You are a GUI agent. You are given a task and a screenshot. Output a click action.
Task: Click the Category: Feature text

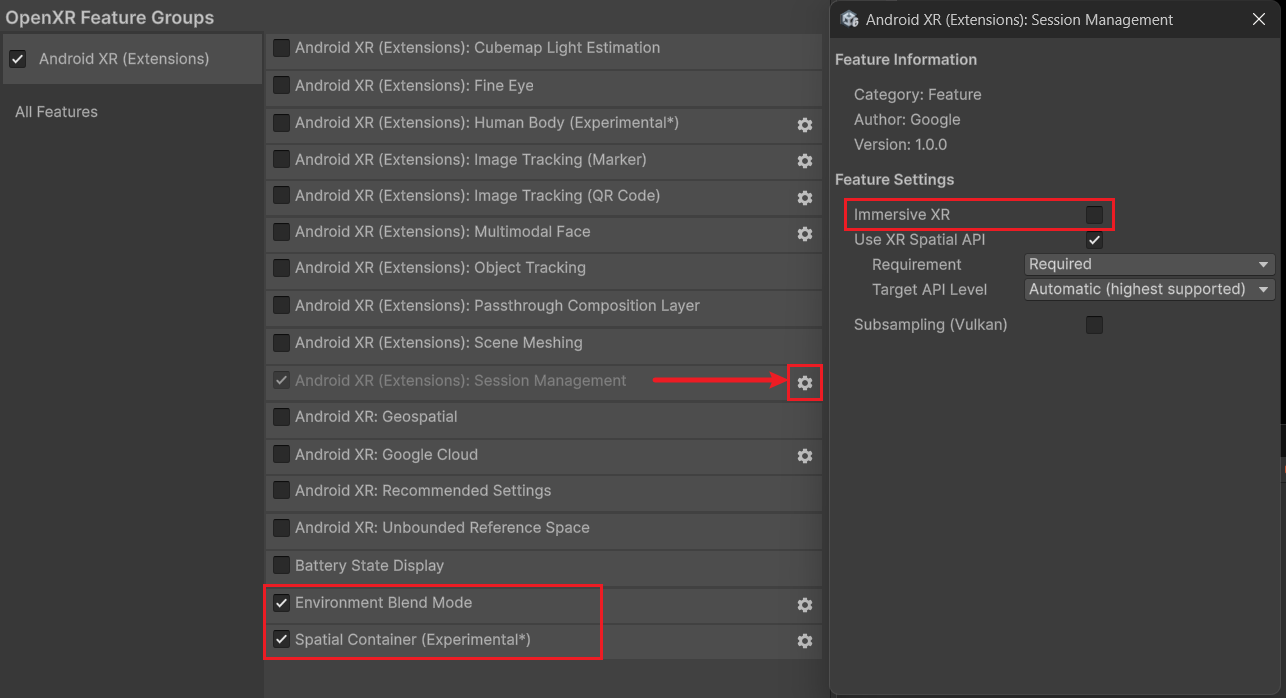[917, 94]
